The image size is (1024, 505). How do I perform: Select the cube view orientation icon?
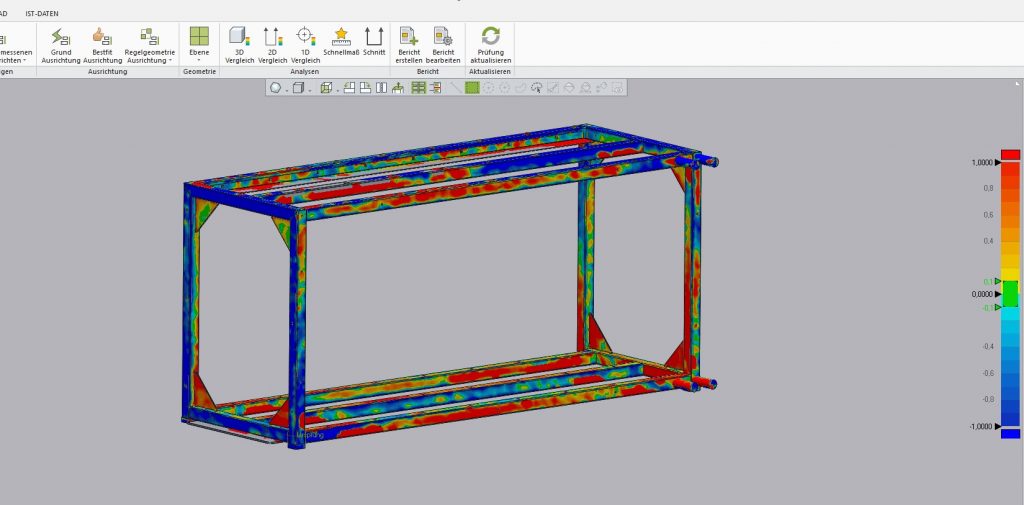(x=298, y=88)
